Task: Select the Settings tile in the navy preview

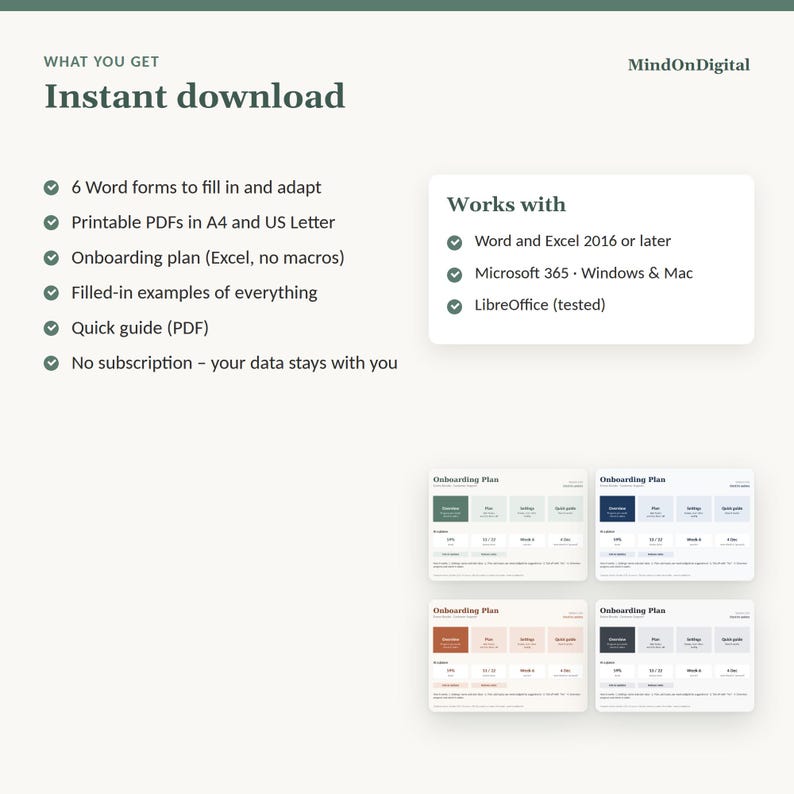Action: 694,509
